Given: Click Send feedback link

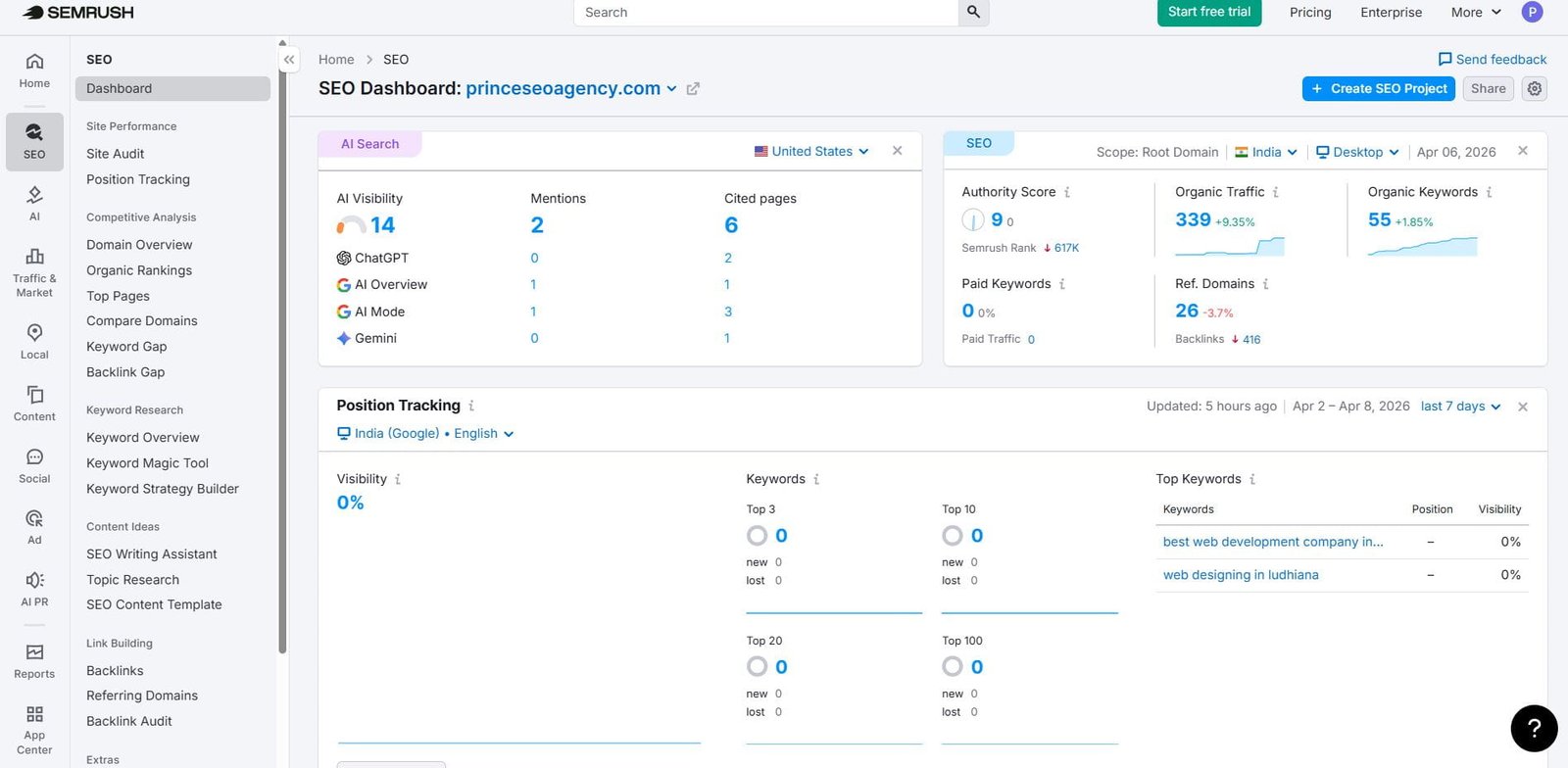Looking at the screenshot, I should pyautogui.click(x=1492, y=60).
